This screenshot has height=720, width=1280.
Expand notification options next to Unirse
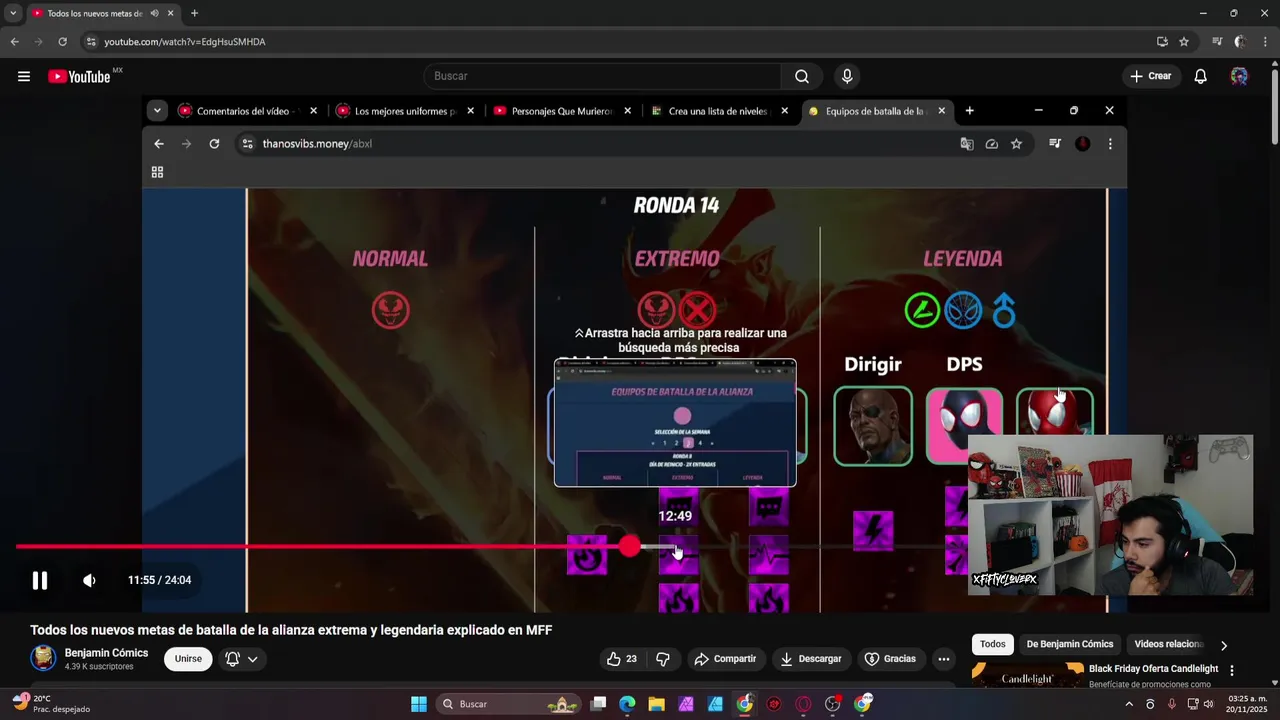[242, 659]
